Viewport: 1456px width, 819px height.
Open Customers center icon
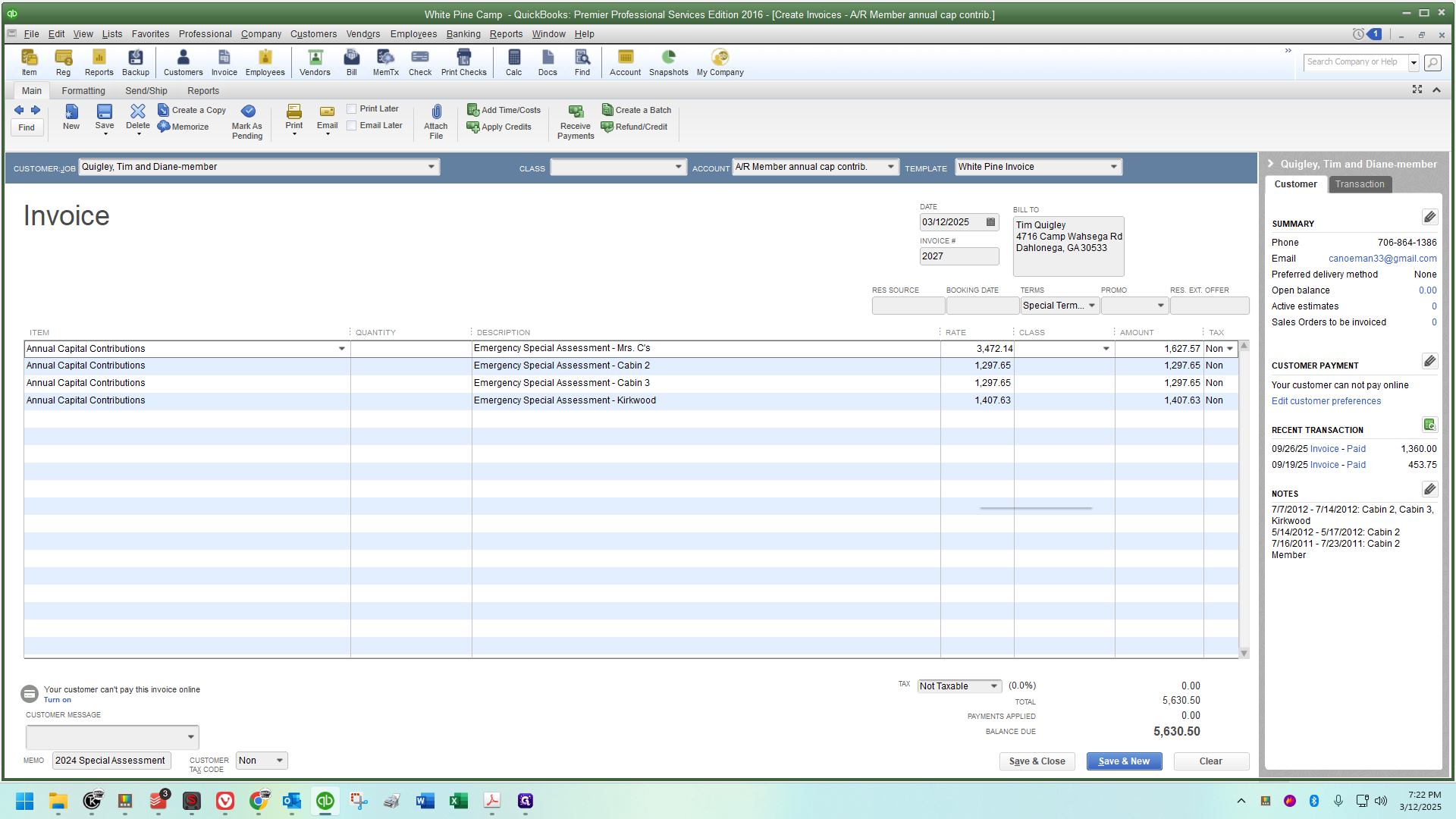tap(183, 62)
